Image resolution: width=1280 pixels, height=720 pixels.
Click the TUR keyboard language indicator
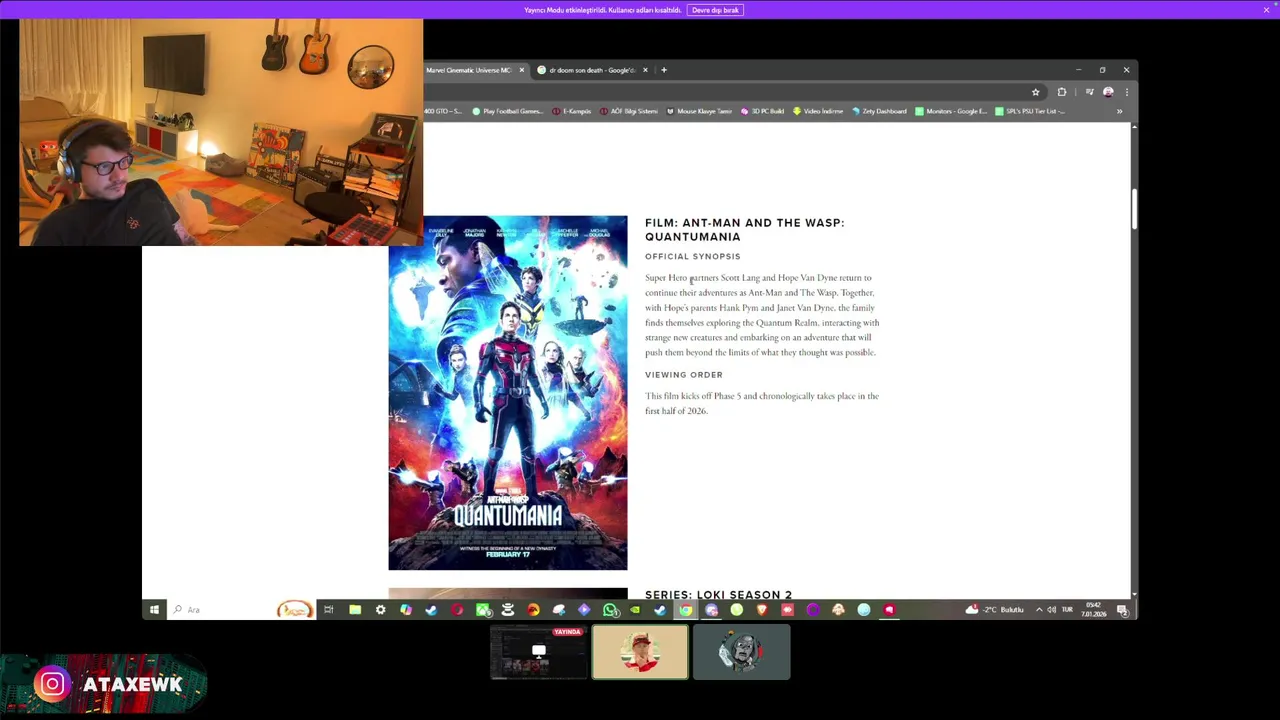click(1067, 609)
